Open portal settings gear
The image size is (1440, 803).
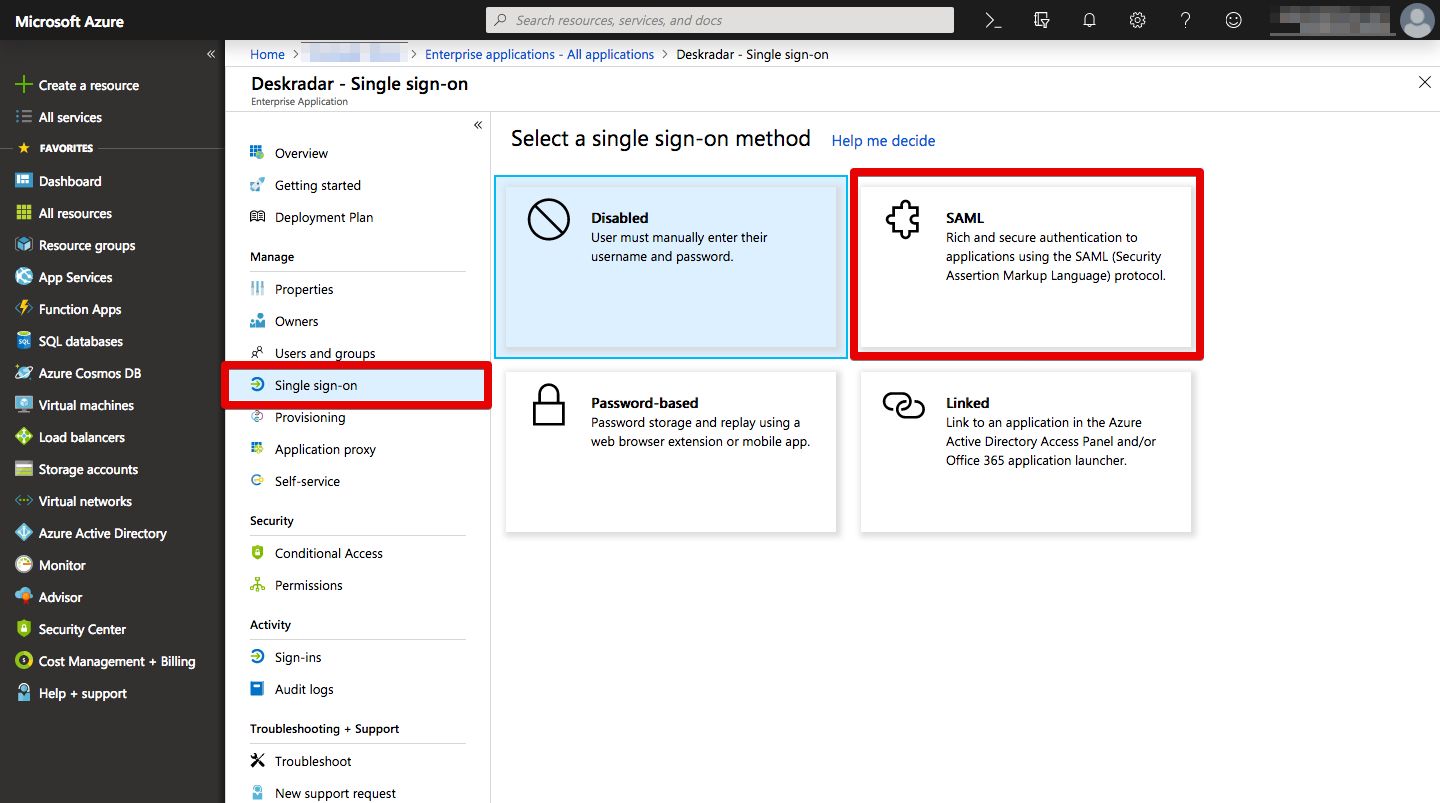click(x=1137, y=20)
